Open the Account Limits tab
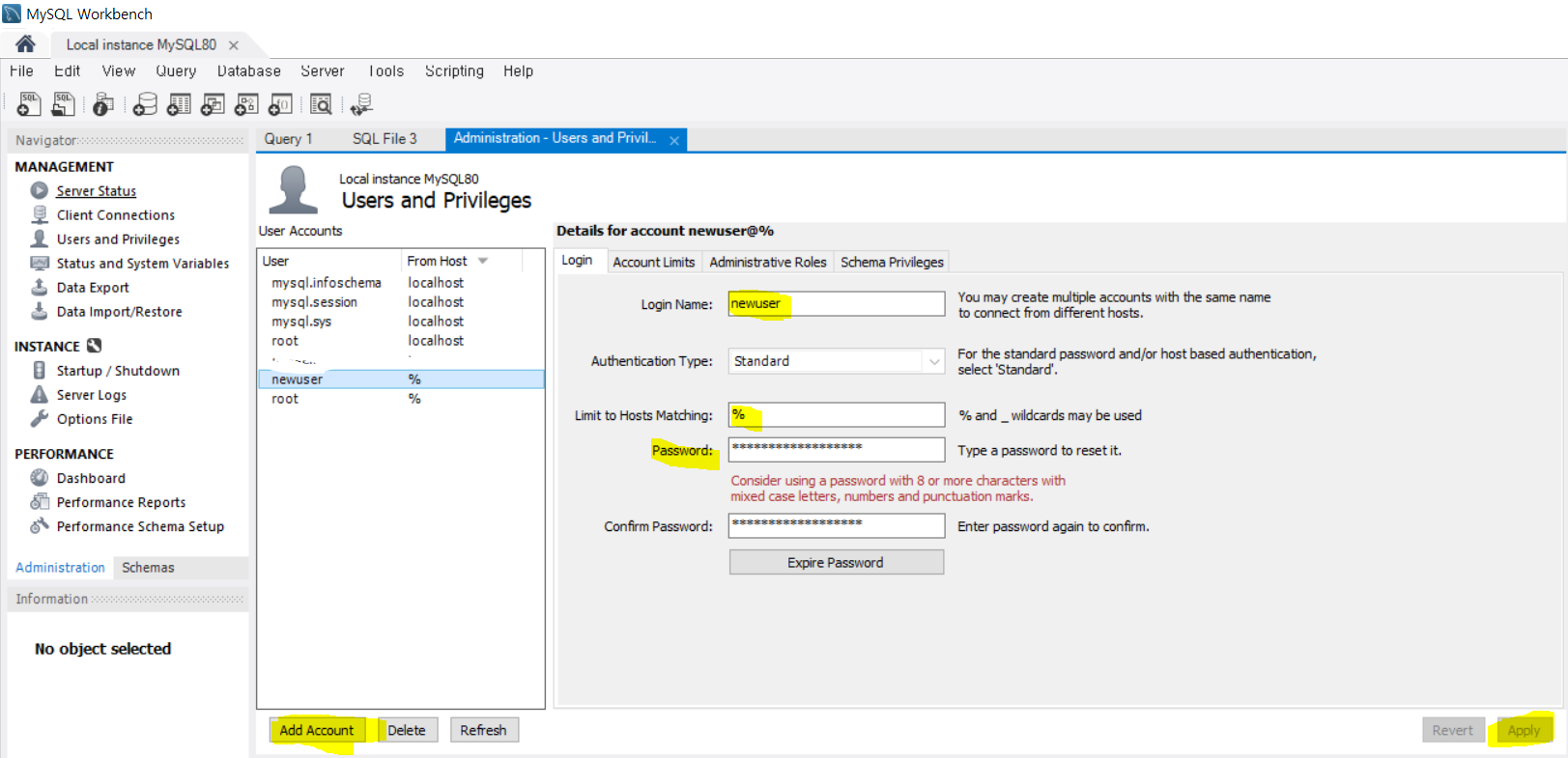 [x=654, y=262]
